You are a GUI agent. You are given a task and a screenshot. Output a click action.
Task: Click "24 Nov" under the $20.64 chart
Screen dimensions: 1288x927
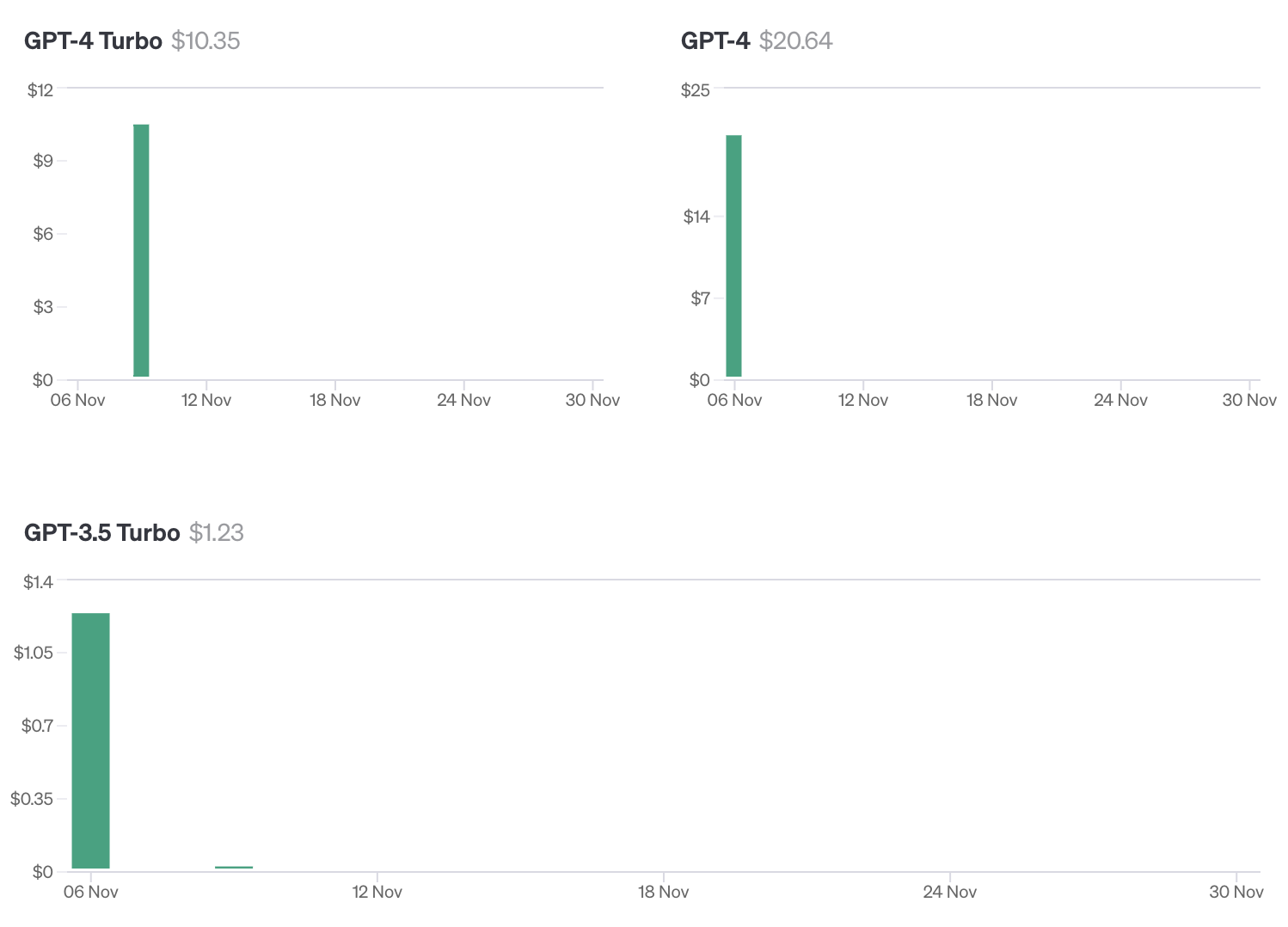[x=1120, y=400]
